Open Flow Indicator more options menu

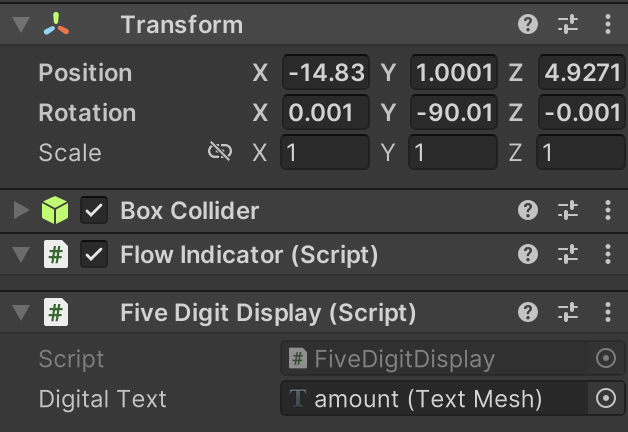pyautogui.click(x=608, y=255)
